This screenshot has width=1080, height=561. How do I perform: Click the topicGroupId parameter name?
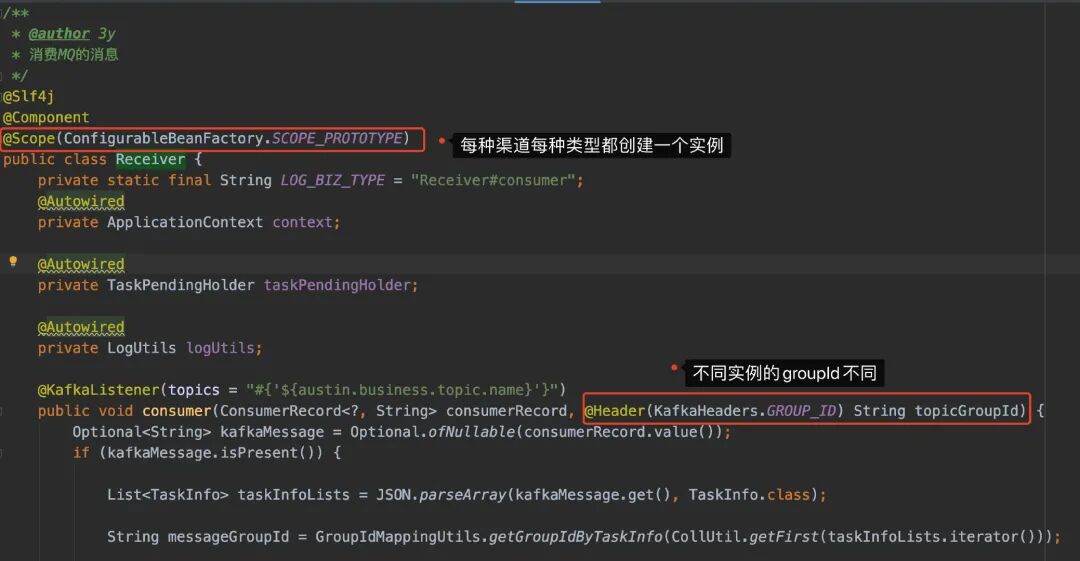click(x=966, y=411)
